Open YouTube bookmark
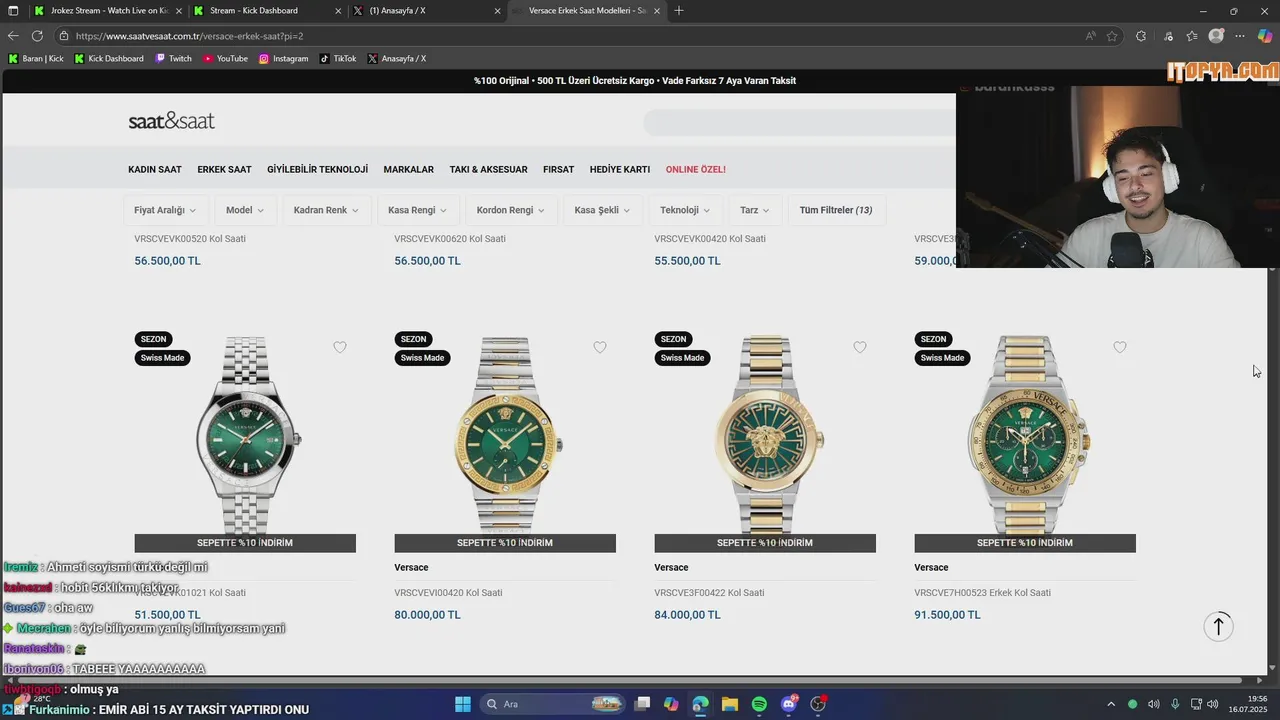The height and width of the screenshot is (720, 1280). coord(225,58)
